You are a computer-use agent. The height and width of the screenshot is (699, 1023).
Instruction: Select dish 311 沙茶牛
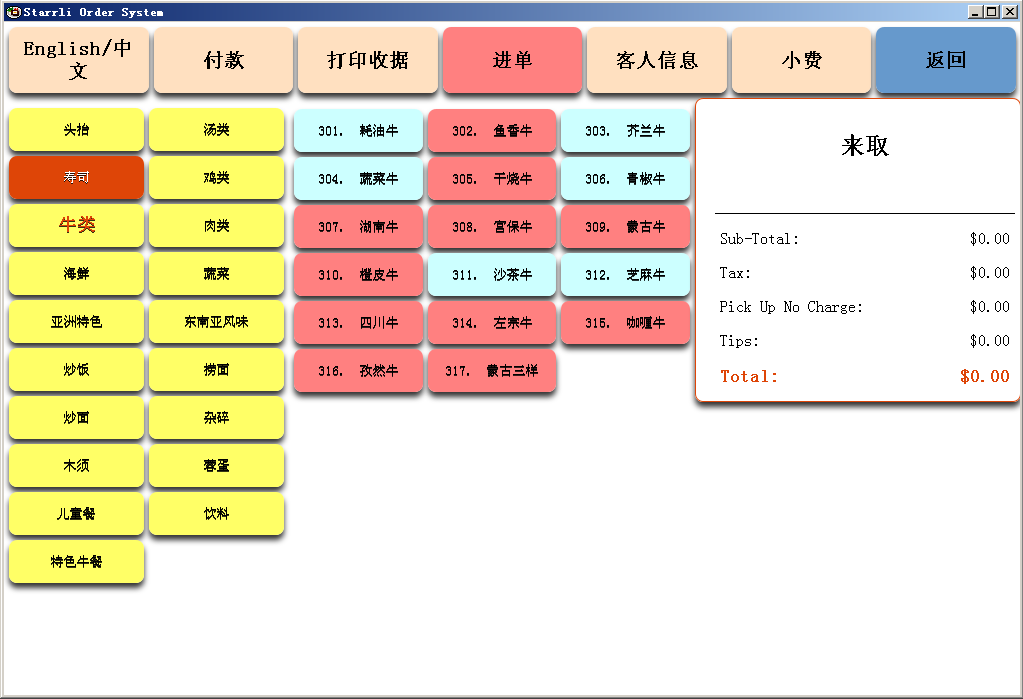[491, 275]
